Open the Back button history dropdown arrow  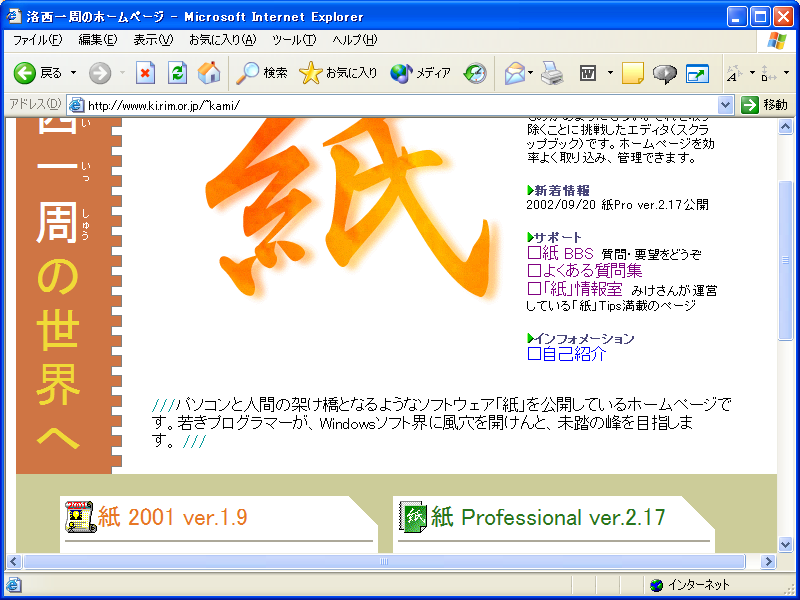click(x=73, y=73)
